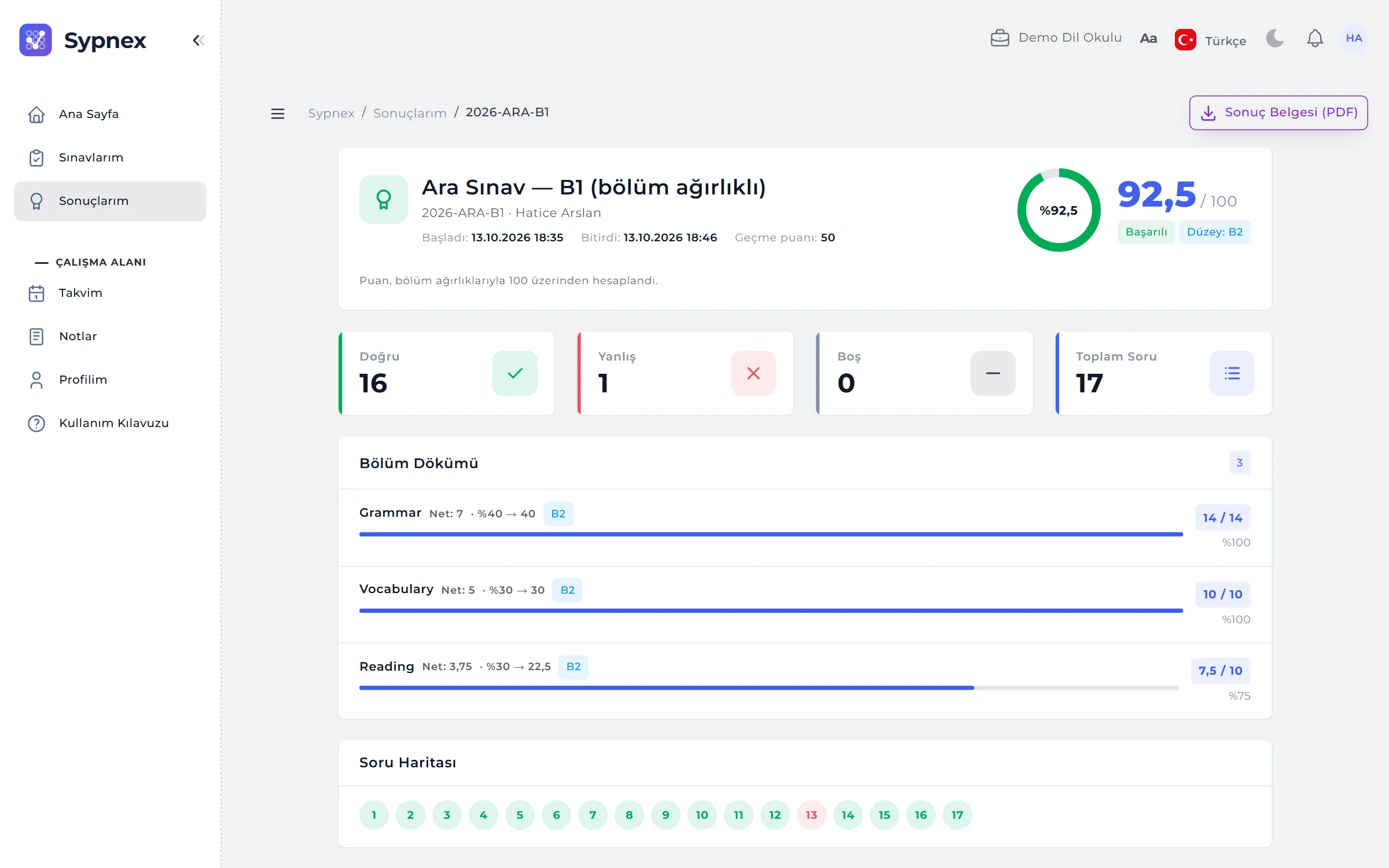Click the green checkmark icon in Doğru card
This screenshot has width=1389, height=868.
click(x=515, y=373)
